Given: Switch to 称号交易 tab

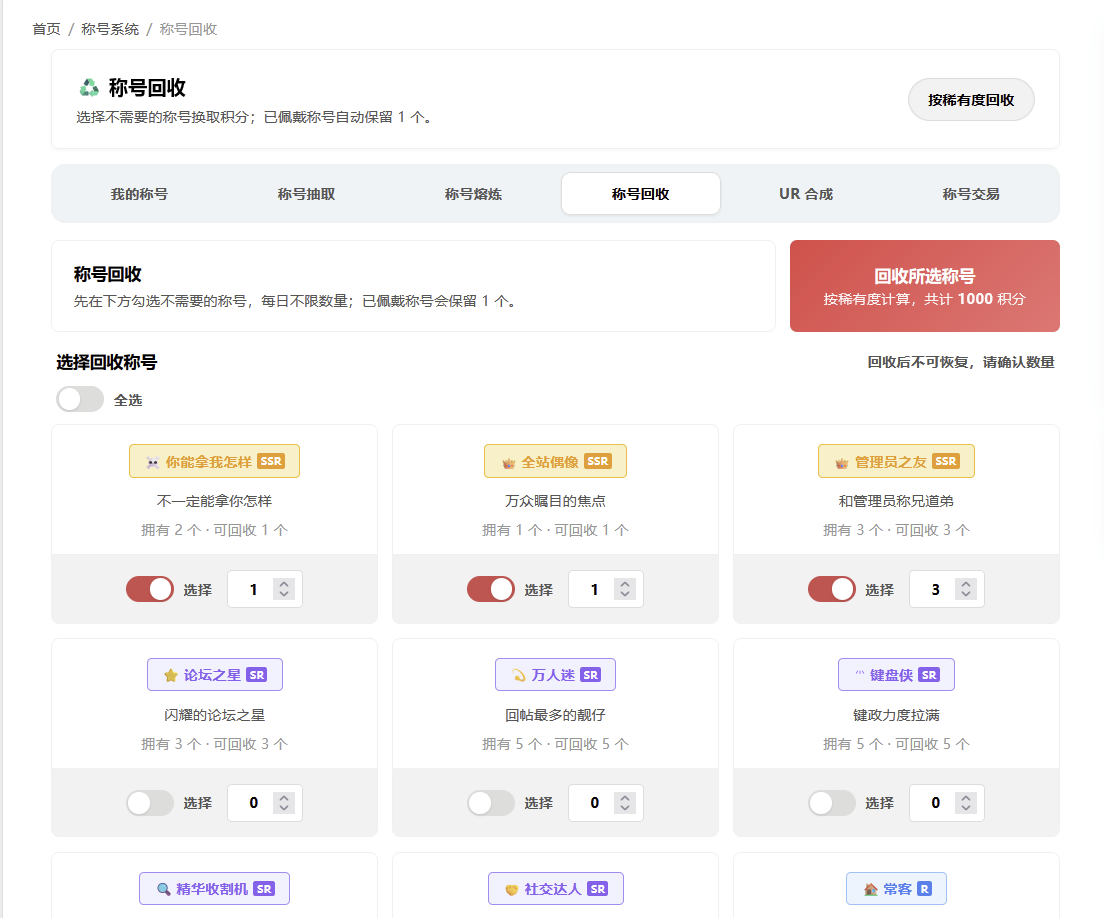Looking at the screenshot, I should 971,194.
